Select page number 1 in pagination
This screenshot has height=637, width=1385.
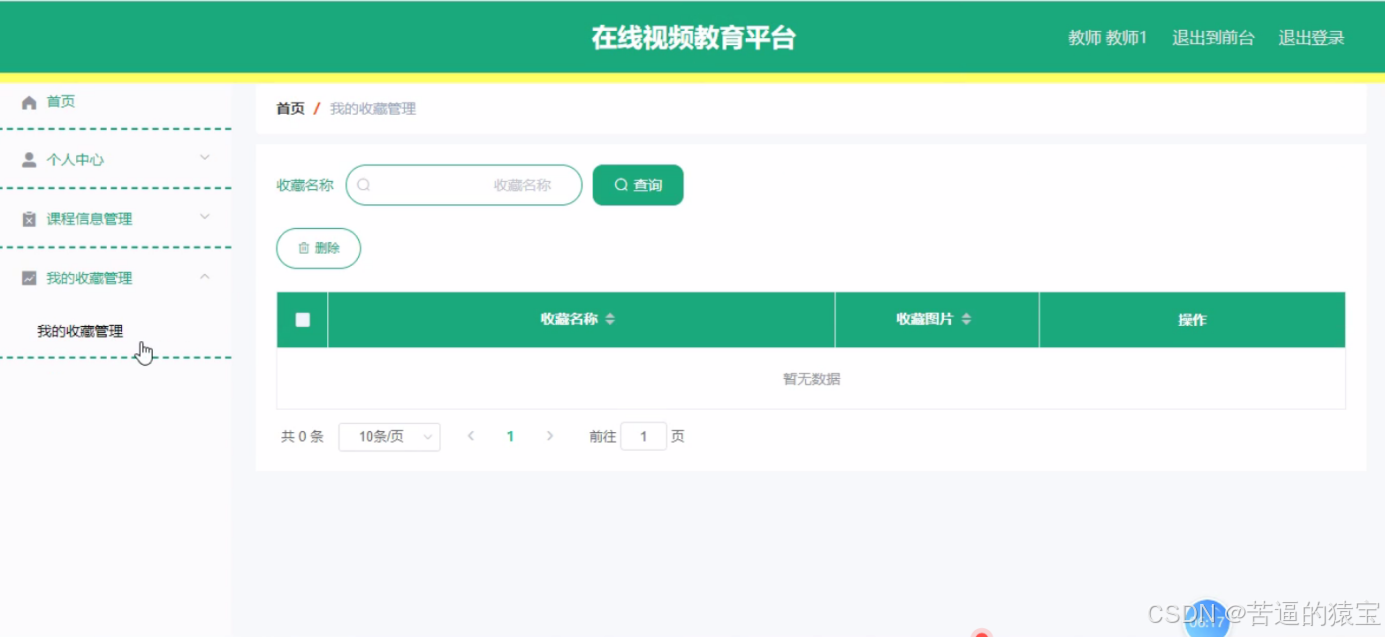[510, 437]
